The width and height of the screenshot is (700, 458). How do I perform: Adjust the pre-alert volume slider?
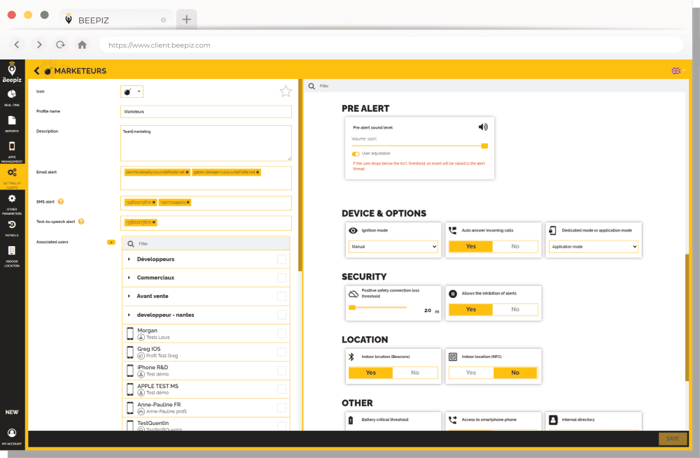pos(420,146)
